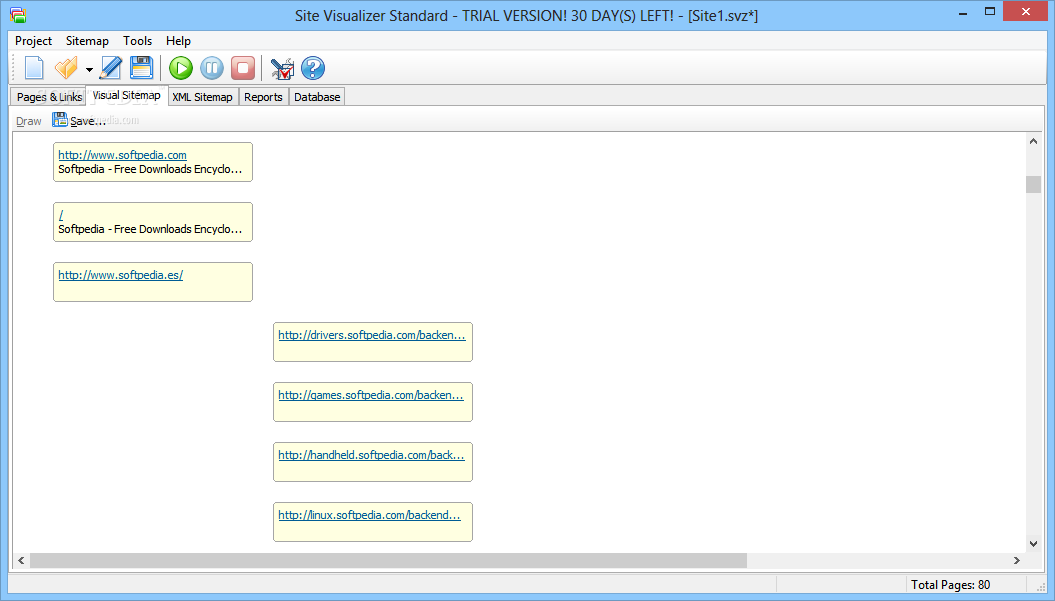Click the application icon in title bar

pos(18,15)
